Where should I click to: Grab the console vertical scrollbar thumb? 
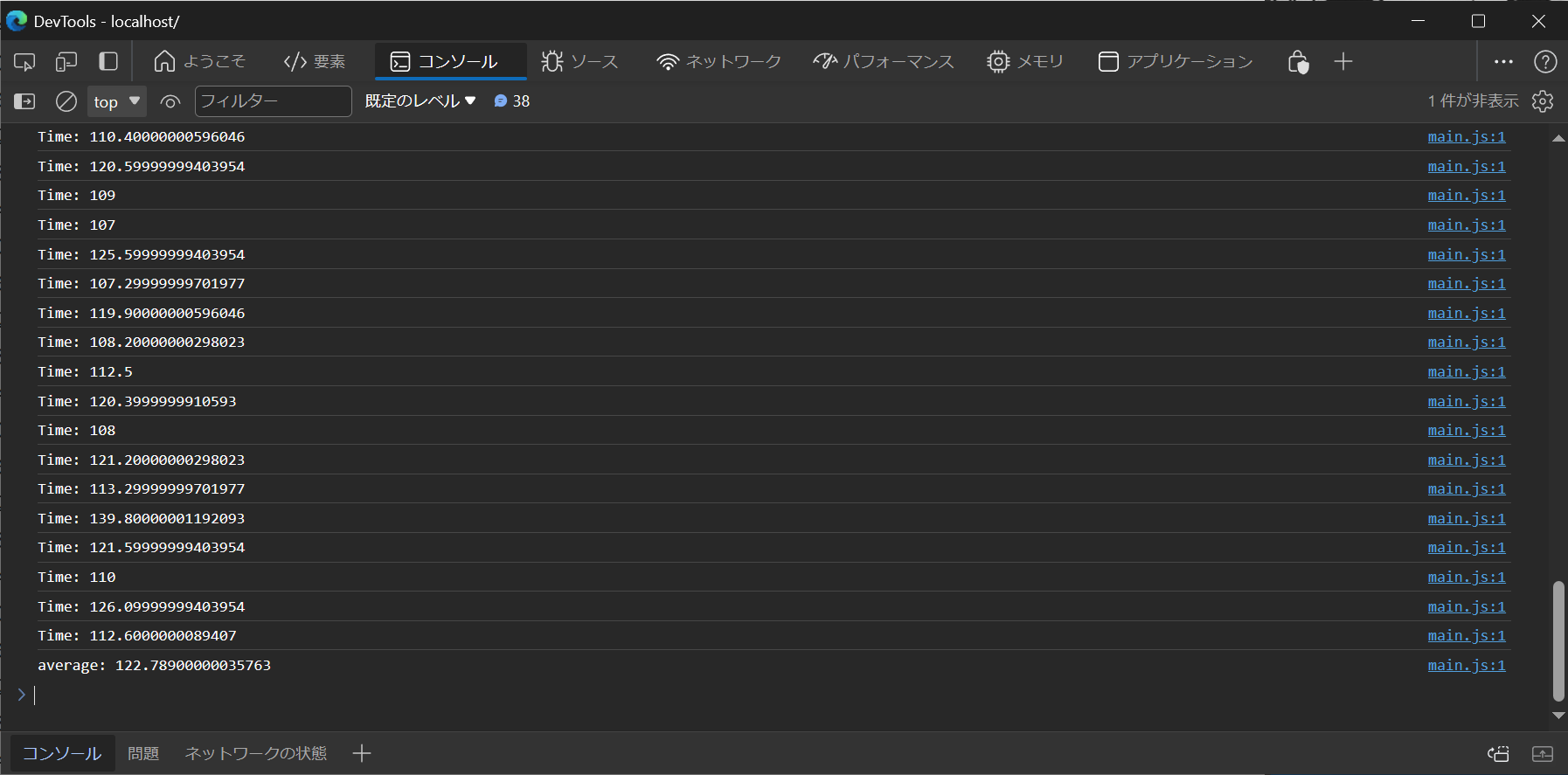(1558, 640)
